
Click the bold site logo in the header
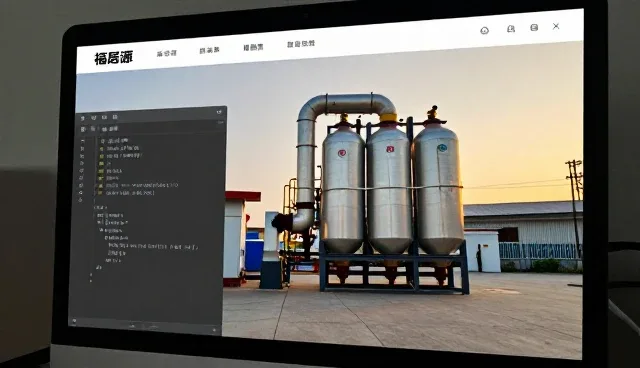pyautogui.click(x=113, y=58)
